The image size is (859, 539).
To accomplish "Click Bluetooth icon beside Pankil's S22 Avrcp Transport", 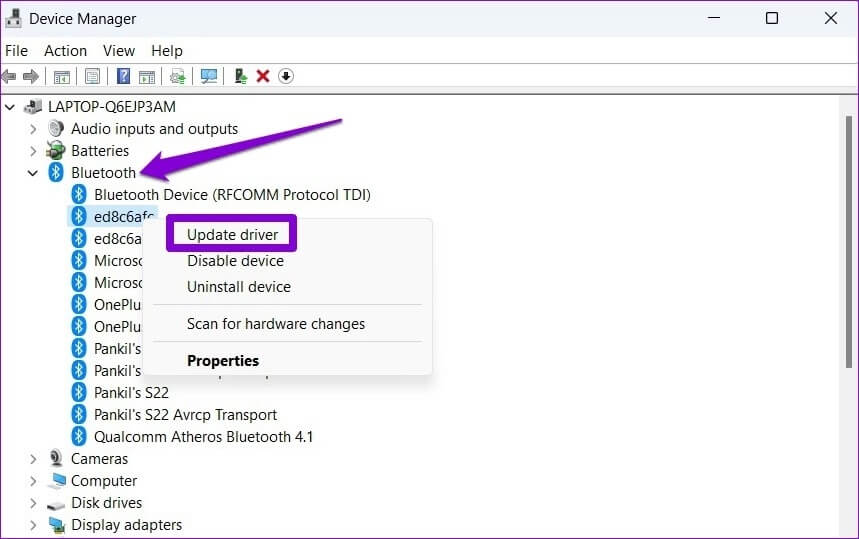I will point(79,415).
